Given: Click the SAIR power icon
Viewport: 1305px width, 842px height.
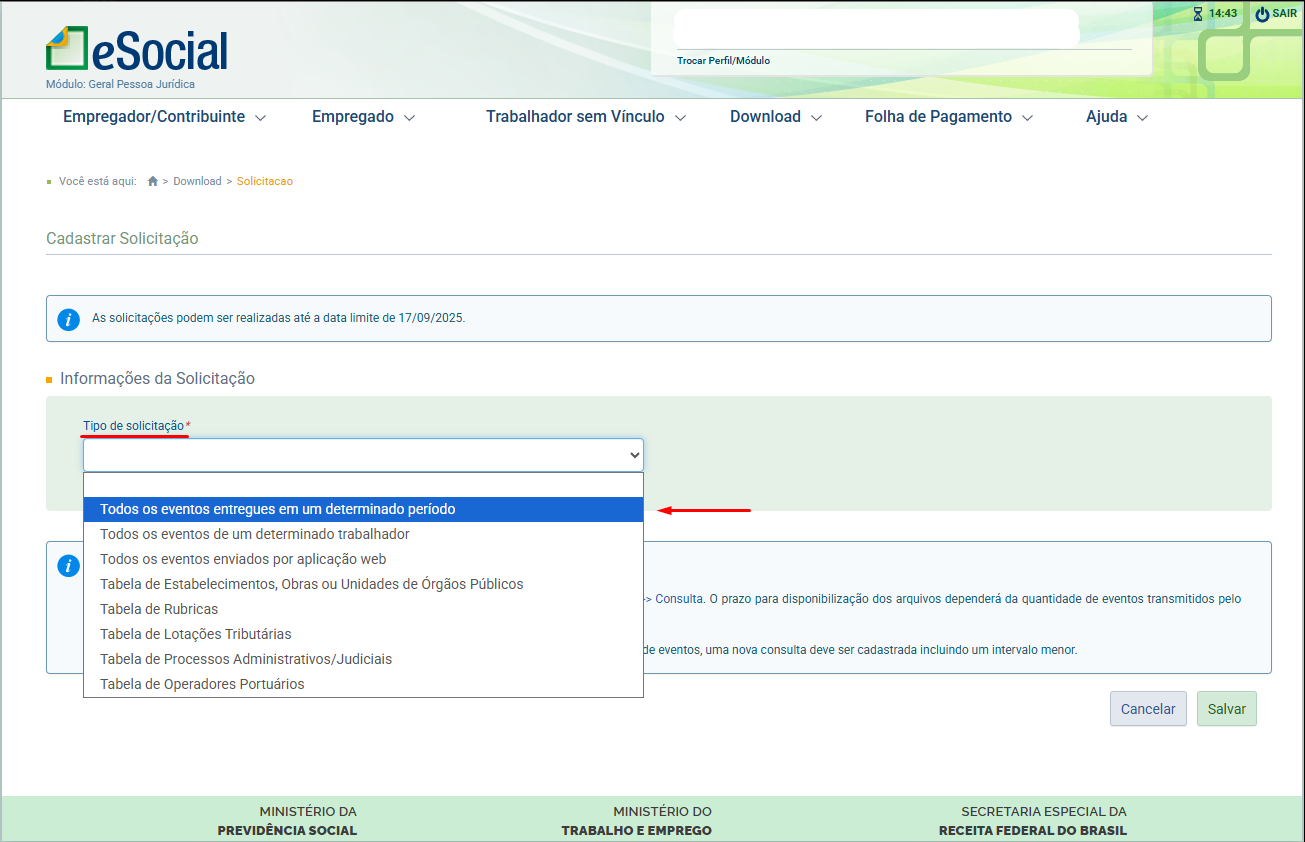Looking at the screenshot, I should [1262, 14].
